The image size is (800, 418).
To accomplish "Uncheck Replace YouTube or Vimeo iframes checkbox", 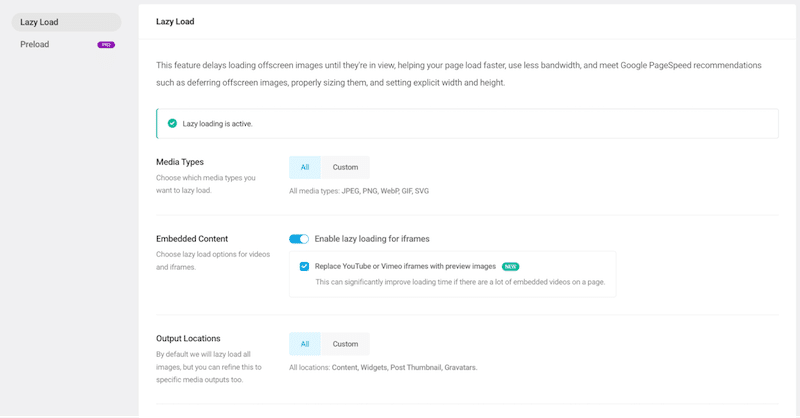I will click(304, 267).
